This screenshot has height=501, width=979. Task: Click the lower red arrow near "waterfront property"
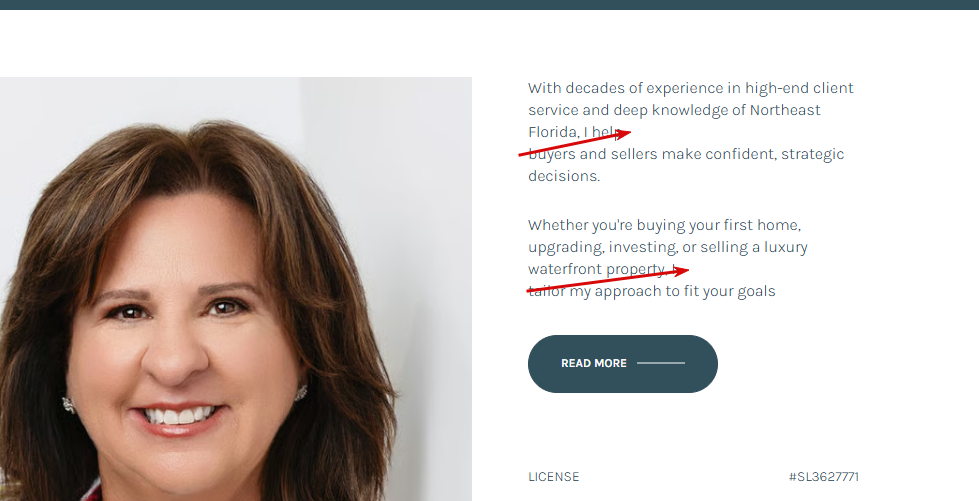(x=608, y=280)
